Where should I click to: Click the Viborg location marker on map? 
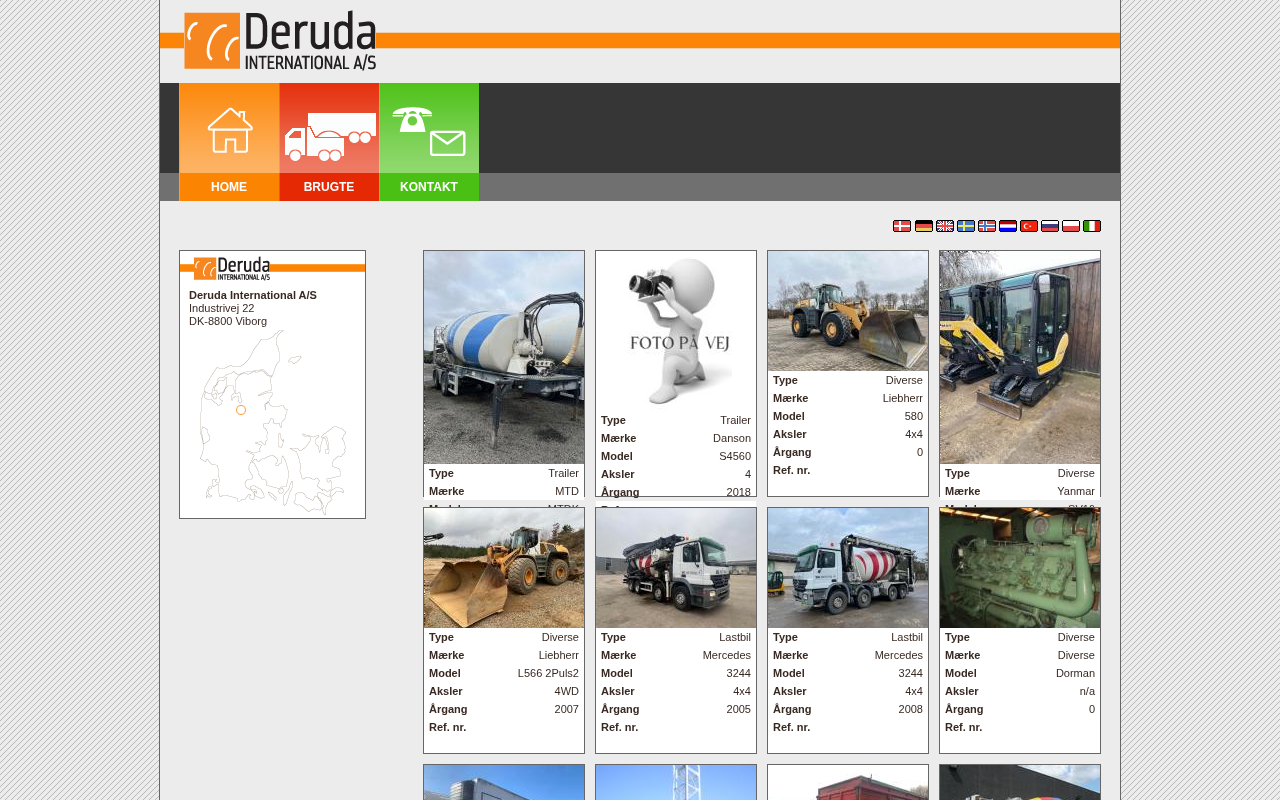(x=241, y=410)
